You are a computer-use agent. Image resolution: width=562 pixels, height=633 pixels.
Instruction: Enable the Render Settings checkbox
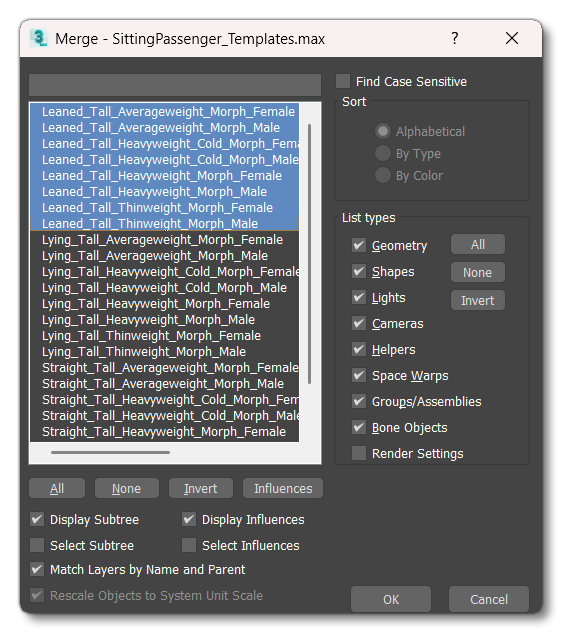click(359, 453)
